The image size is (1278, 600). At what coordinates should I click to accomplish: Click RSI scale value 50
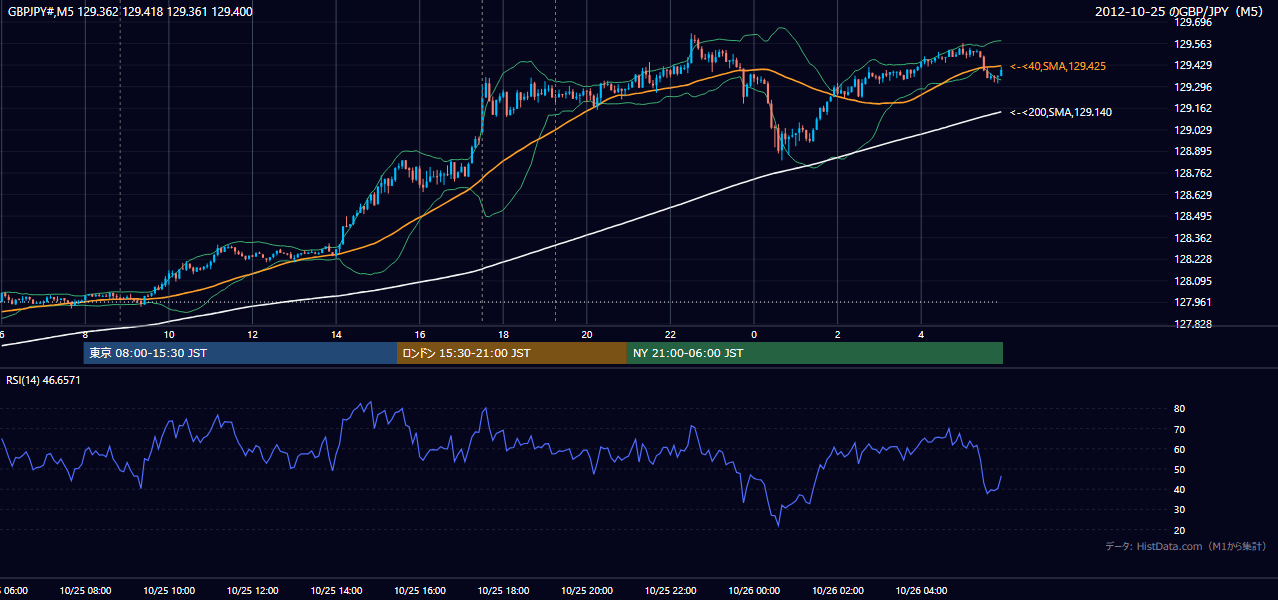1179,469
